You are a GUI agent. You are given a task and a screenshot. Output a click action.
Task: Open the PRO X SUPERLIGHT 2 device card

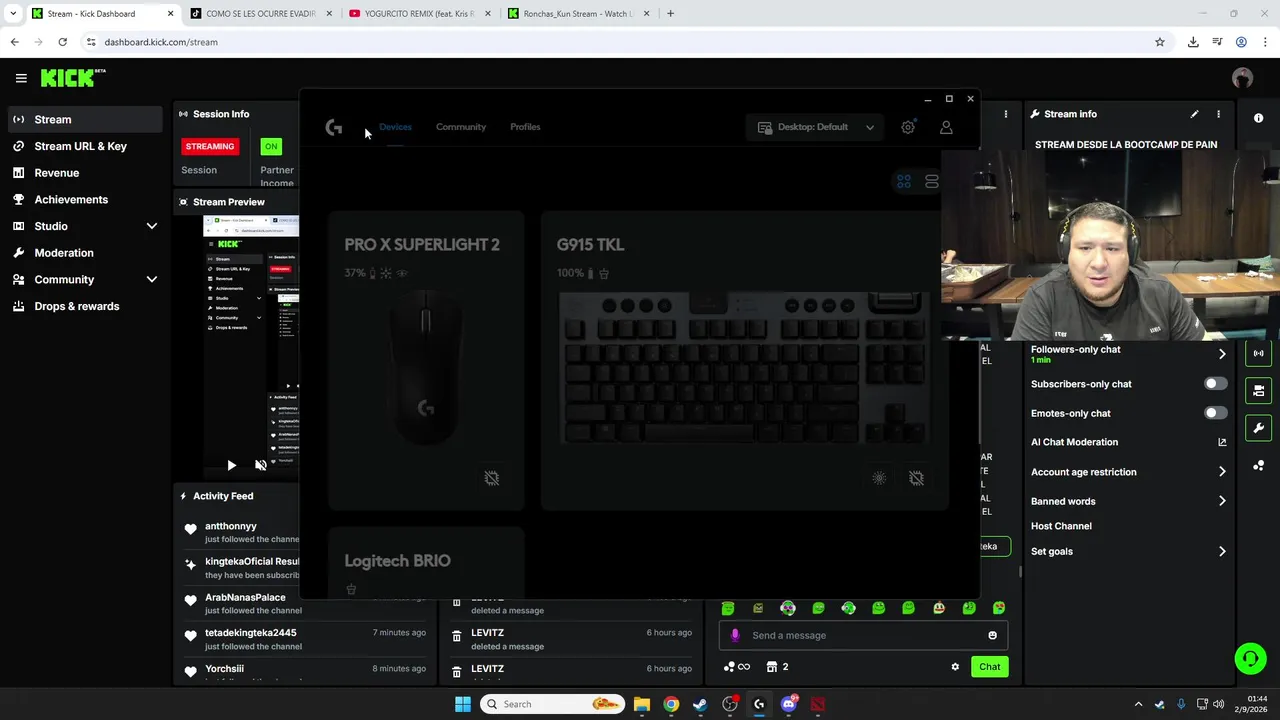click(x=426, y=360)
